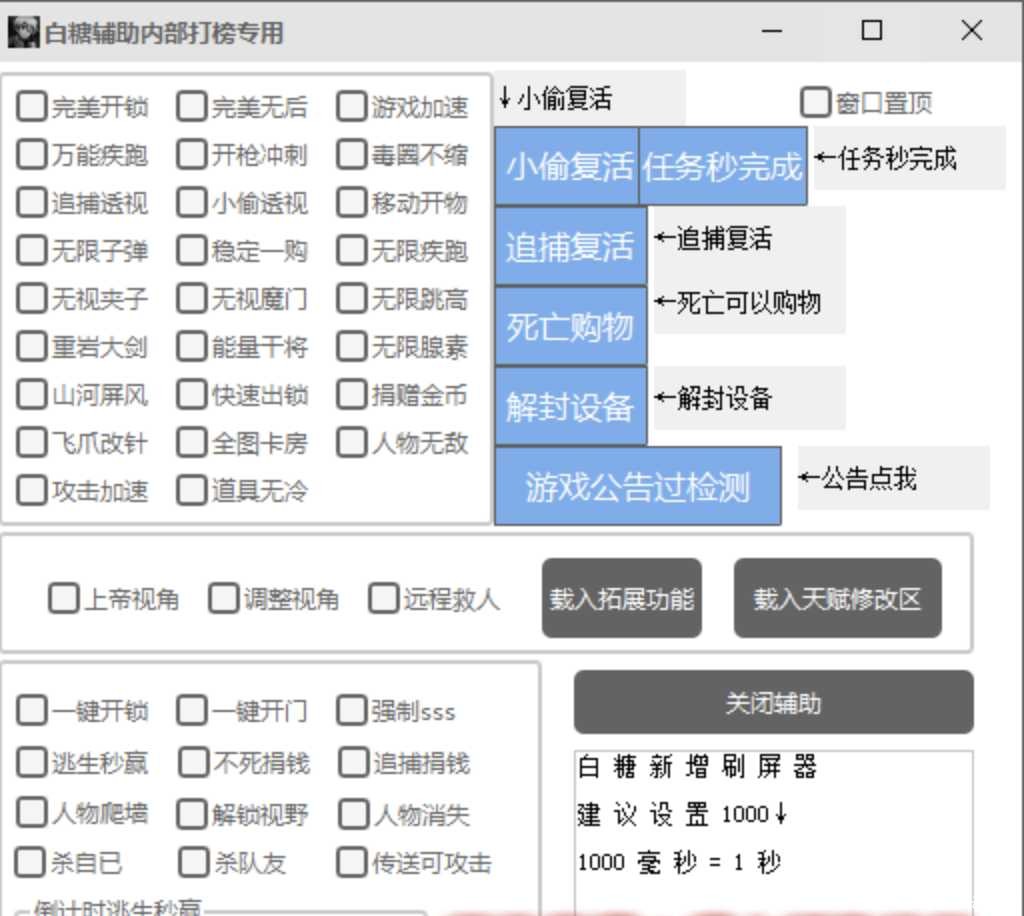Viewport: 1024px width, 916px height.
Task: Check 不死捐钱 box
Action: pyautogui.click(x=194, y=762)
